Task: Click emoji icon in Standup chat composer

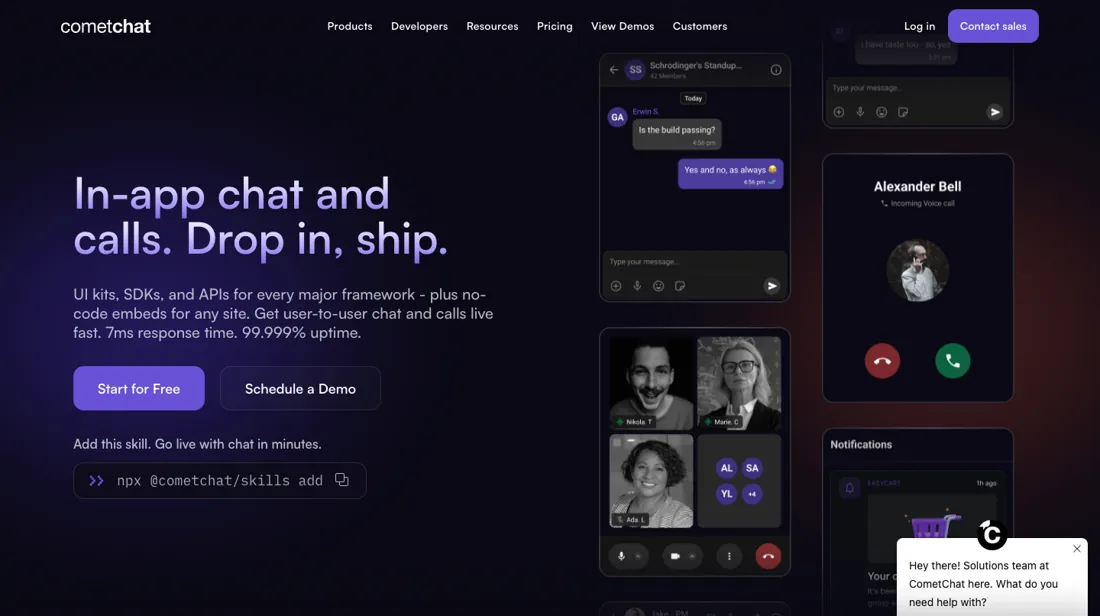Action: coord(659,286)
